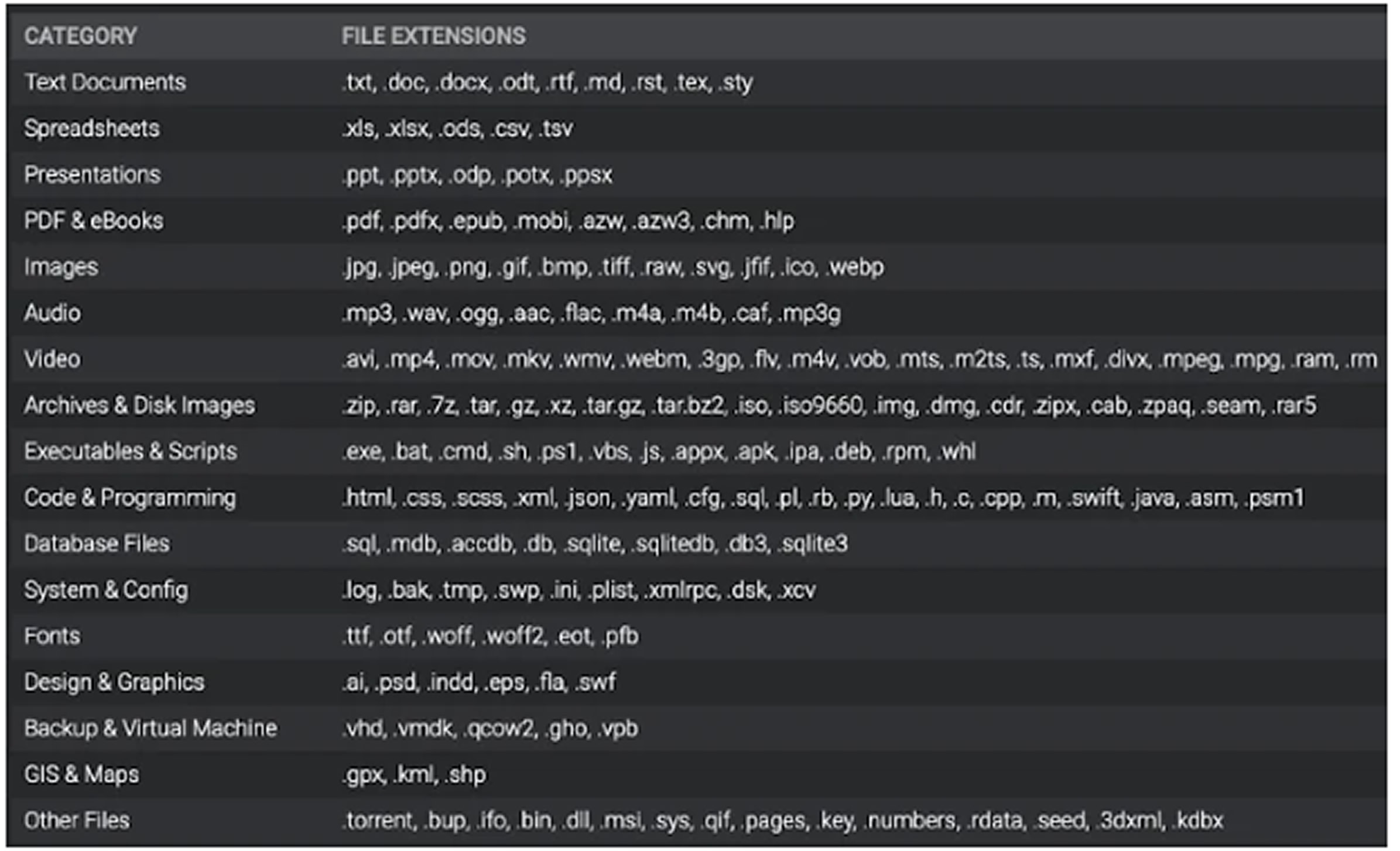Click the FILE EXTENSIONS column header

[x=434, y=36]
